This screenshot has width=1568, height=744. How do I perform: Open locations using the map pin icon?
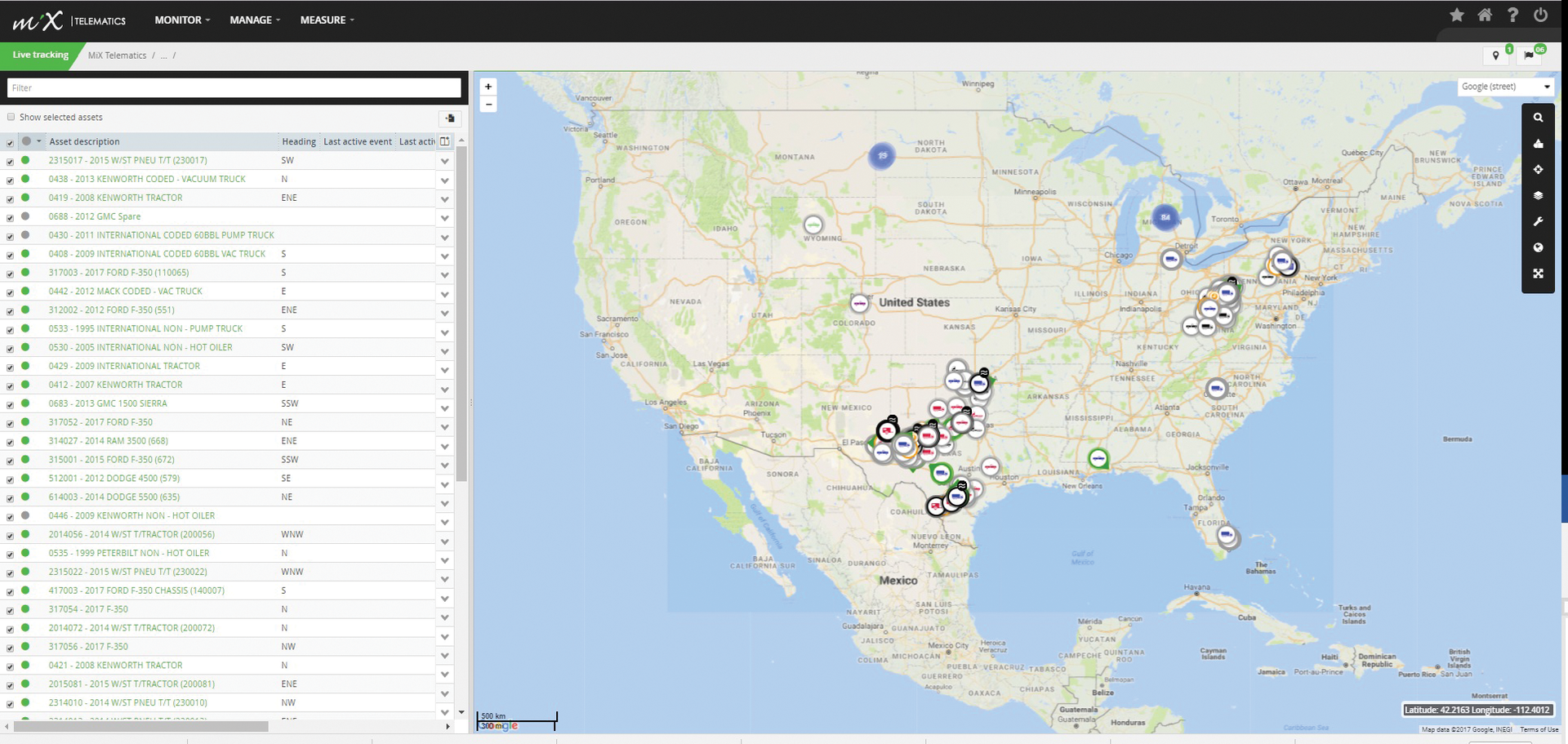point(1496,56)
